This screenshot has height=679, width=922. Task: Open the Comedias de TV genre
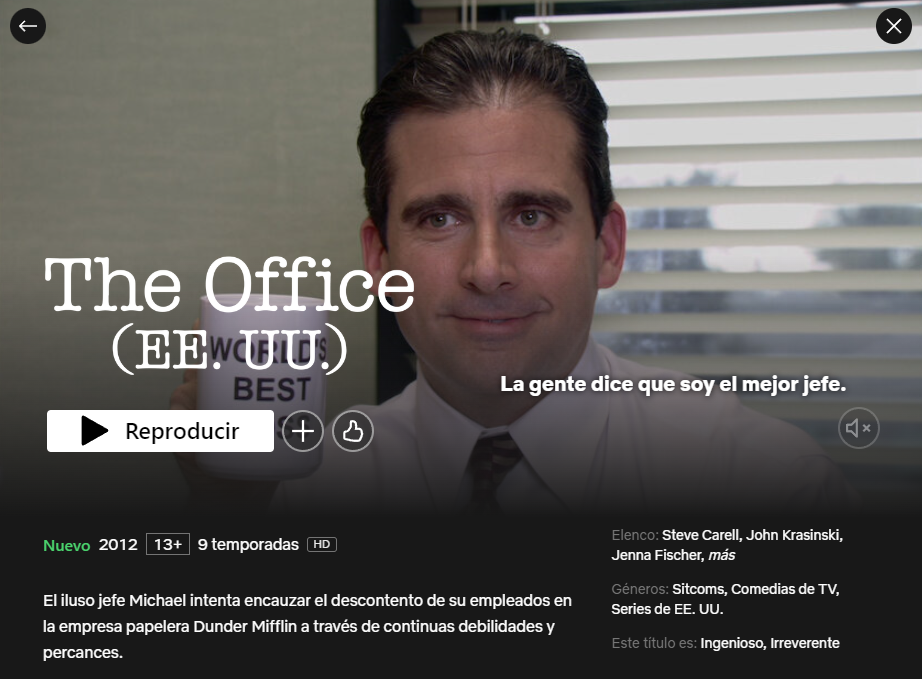point(785,589)
